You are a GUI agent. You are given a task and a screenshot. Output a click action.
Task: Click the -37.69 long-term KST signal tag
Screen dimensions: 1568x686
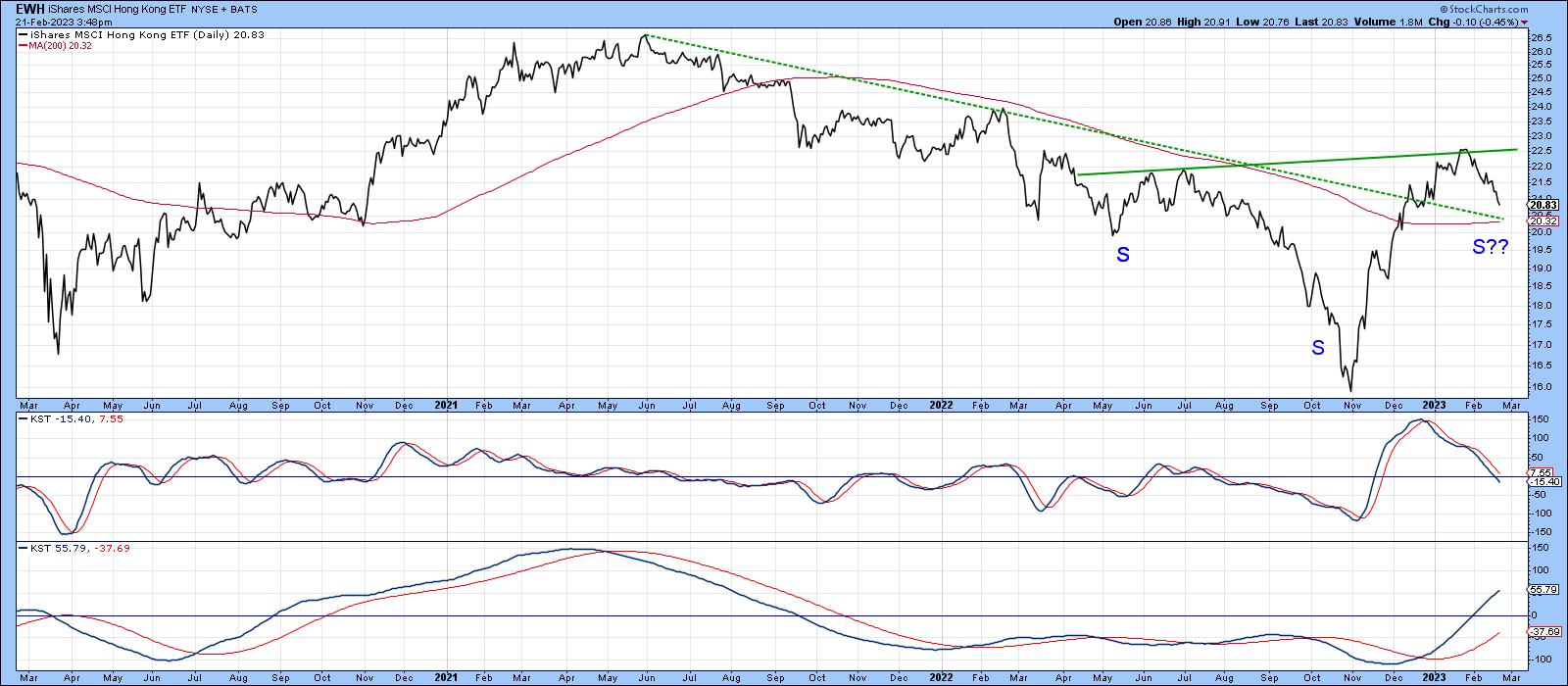coord(1543,632)
